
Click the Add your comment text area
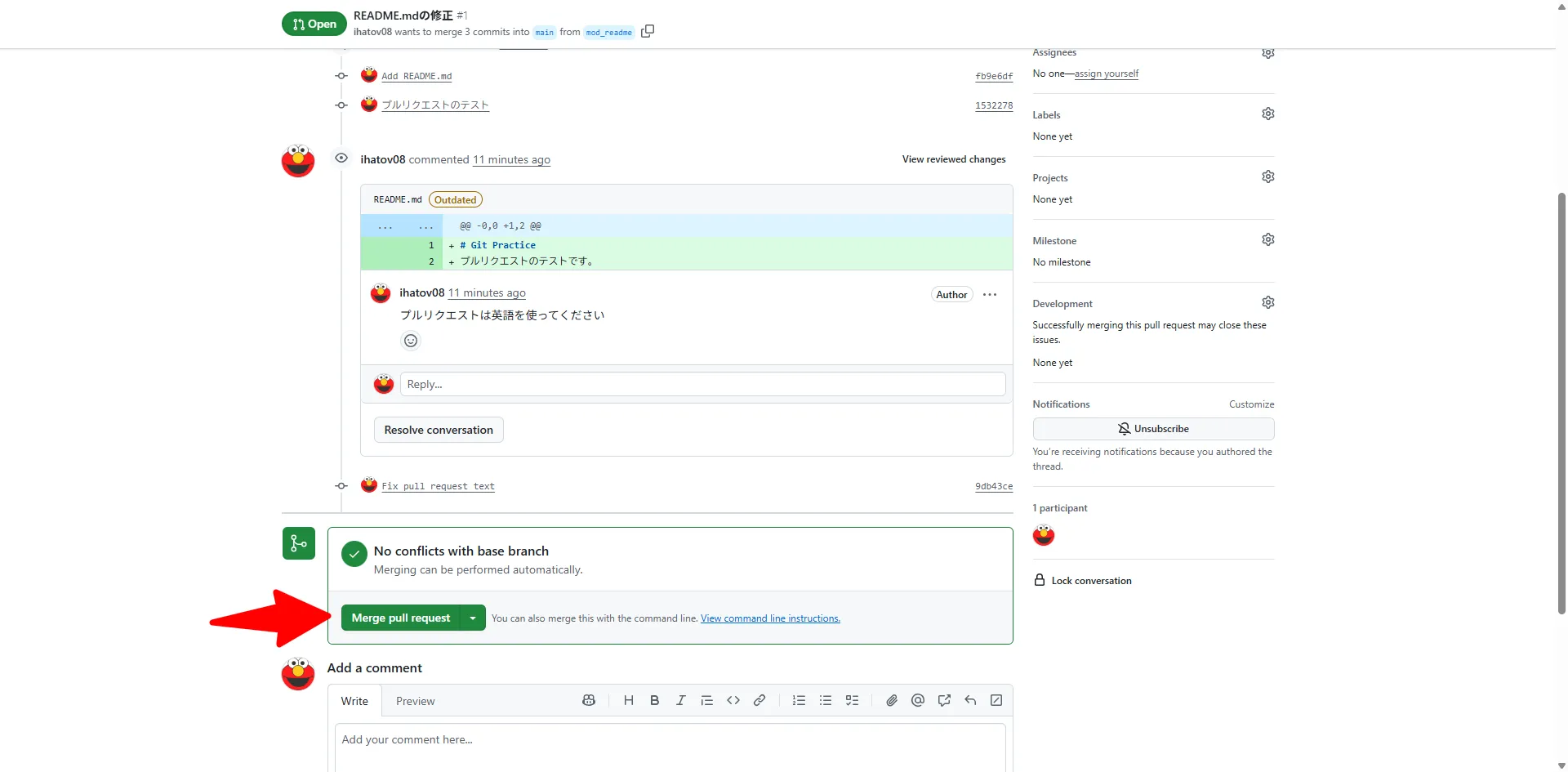click(670, 747)
